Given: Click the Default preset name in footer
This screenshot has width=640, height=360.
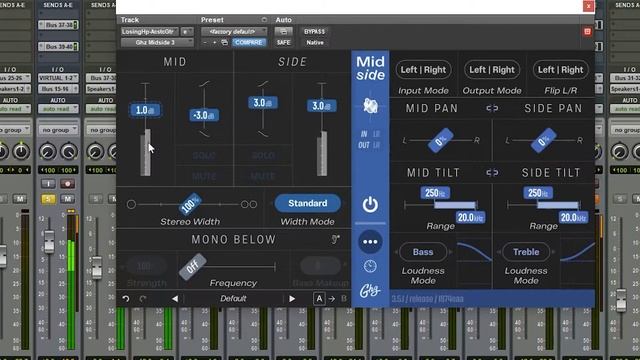Looking at the screenshot, I should point(233,299).
